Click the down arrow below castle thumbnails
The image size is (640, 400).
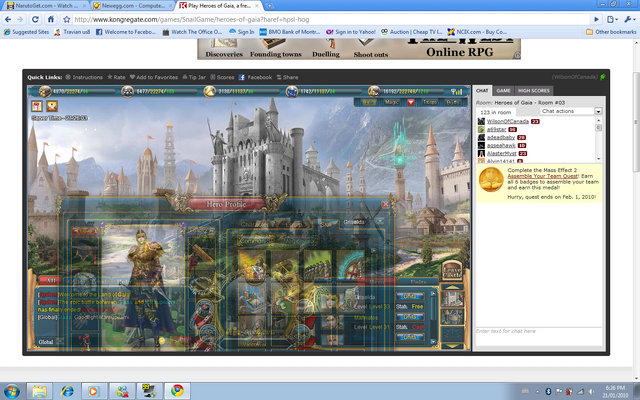pos(452,346)
